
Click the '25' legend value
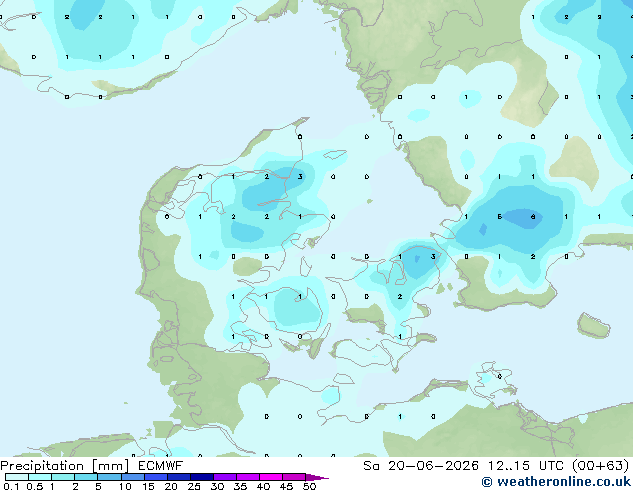(x=194, y=486)
